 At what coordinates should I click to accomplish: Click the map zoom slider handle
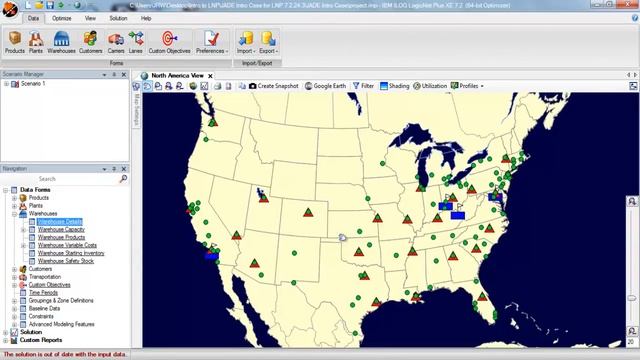click(x=632, y=298)
